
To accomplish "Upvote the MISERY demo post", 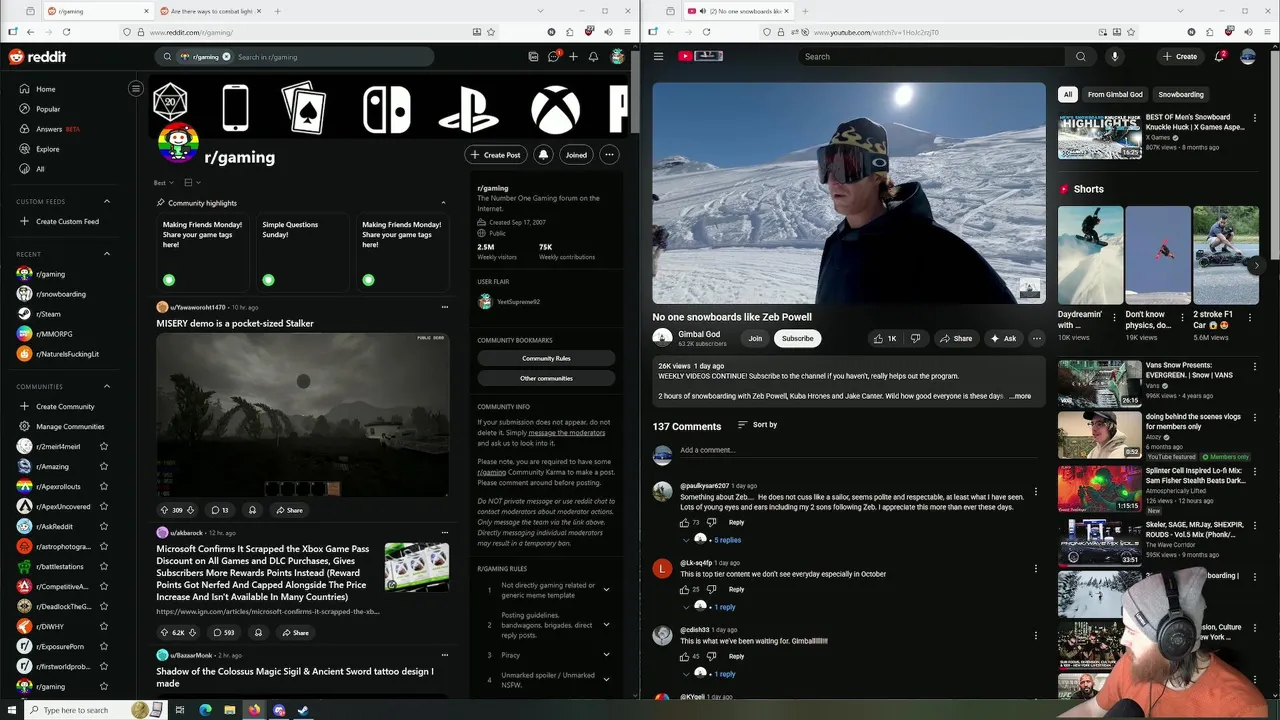I will (x=164, y=510).
